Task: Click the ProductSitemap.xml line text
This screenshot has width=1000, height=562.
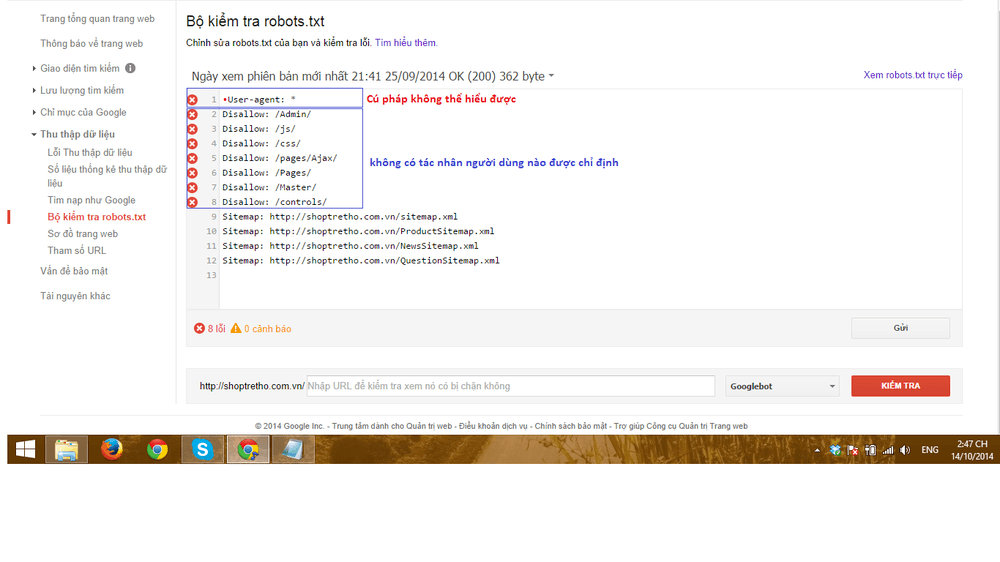Action: [x=358, y=232]
